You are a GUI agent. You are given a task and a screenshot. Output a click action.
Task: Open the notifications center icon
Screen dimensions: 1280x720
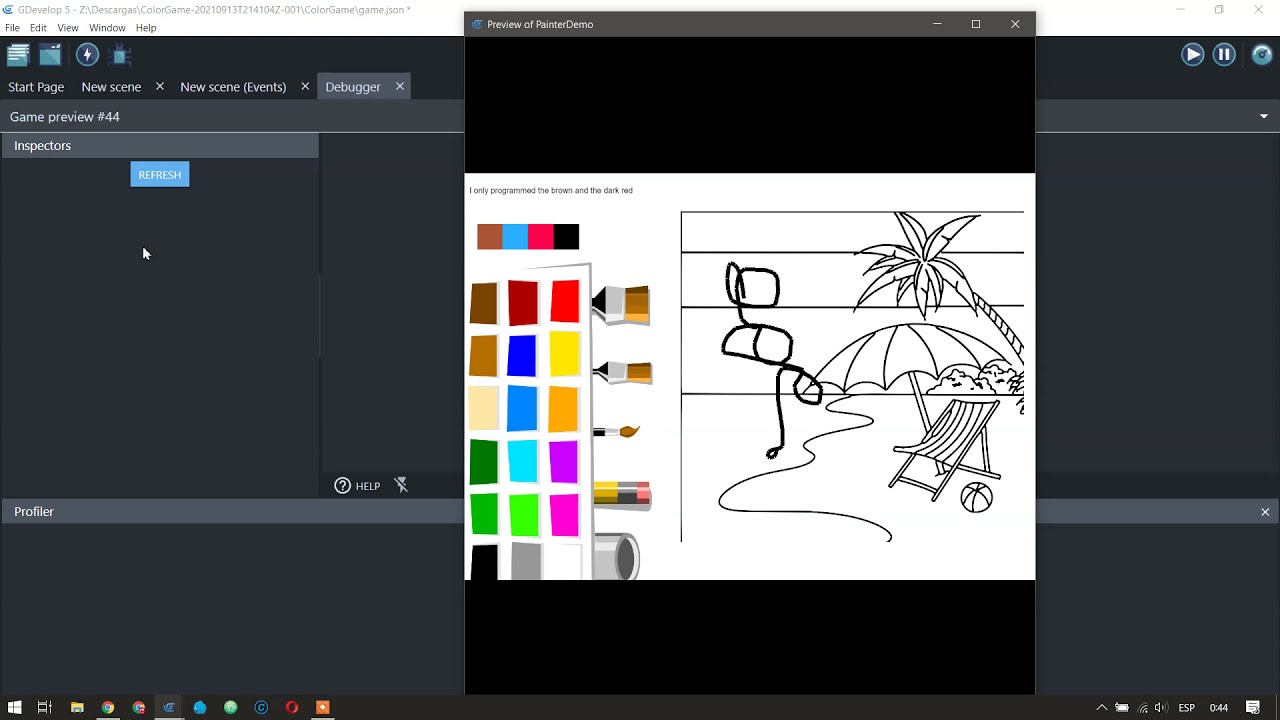tap(1253, 707)
